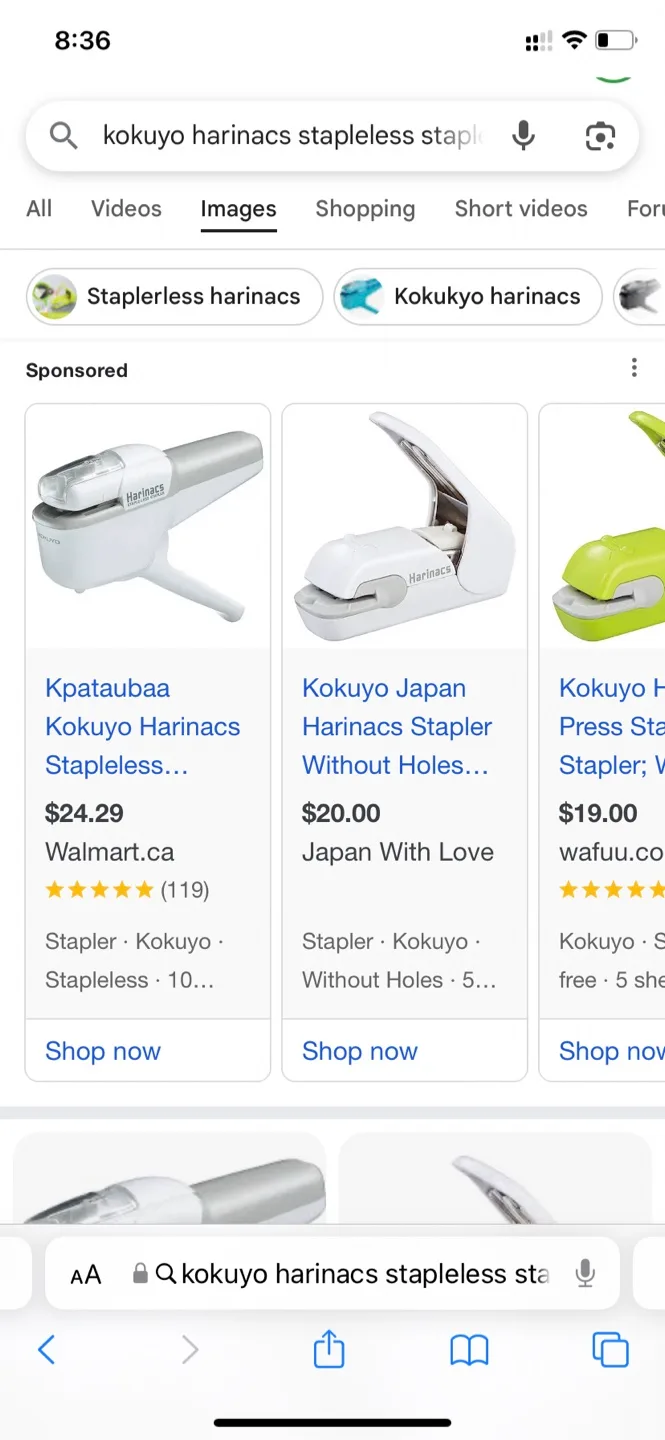
Task: Tap the AA text size icon in Safari
Action: [85, 1273]
